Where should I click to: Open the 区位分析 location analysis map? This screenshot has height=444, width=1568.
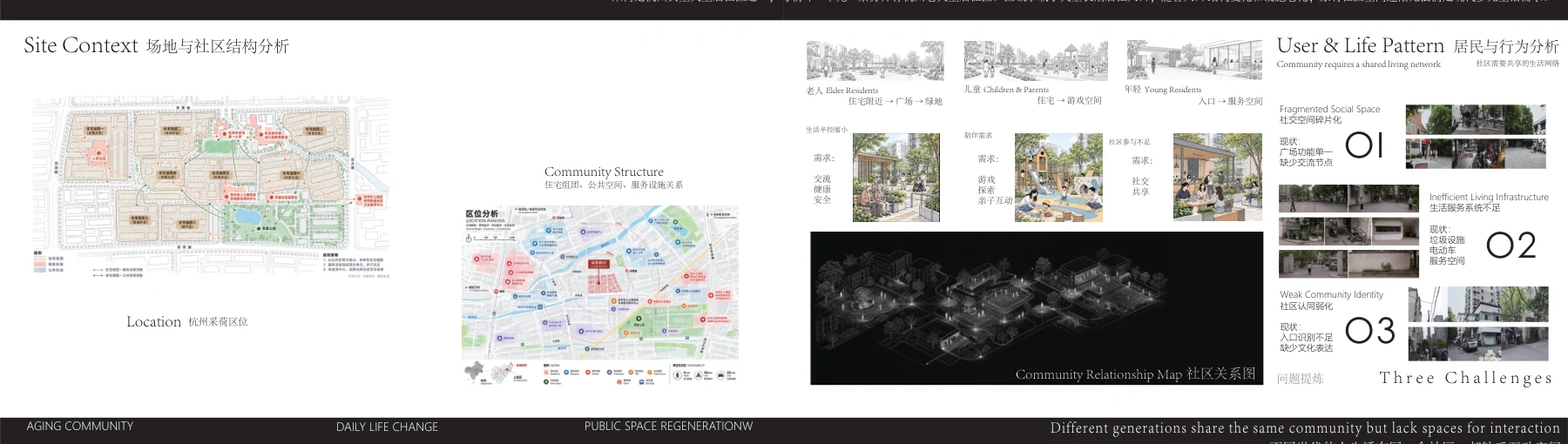coord(600,295)
